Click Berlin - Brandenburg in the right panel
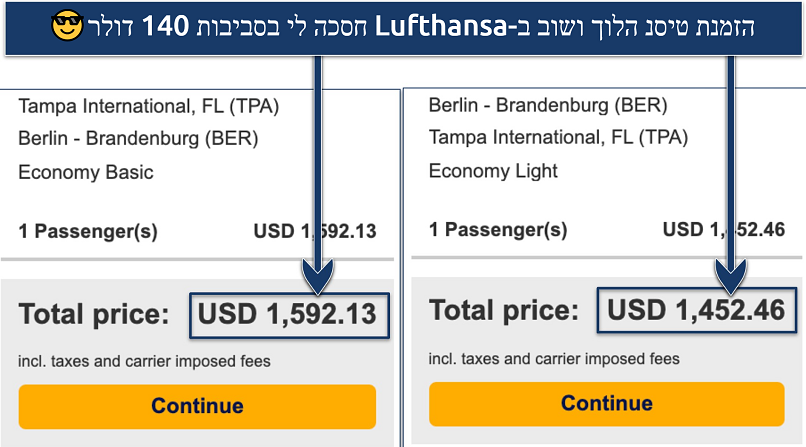This screenshot has width=806, height=447. [x=548, y=105]
